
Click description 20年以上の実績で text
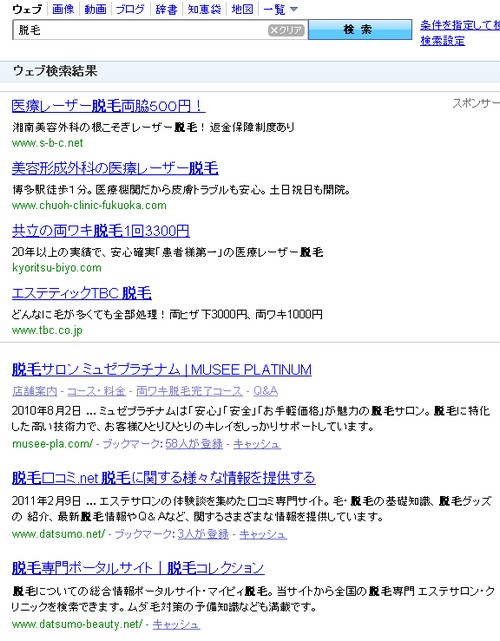coord(168,252)
